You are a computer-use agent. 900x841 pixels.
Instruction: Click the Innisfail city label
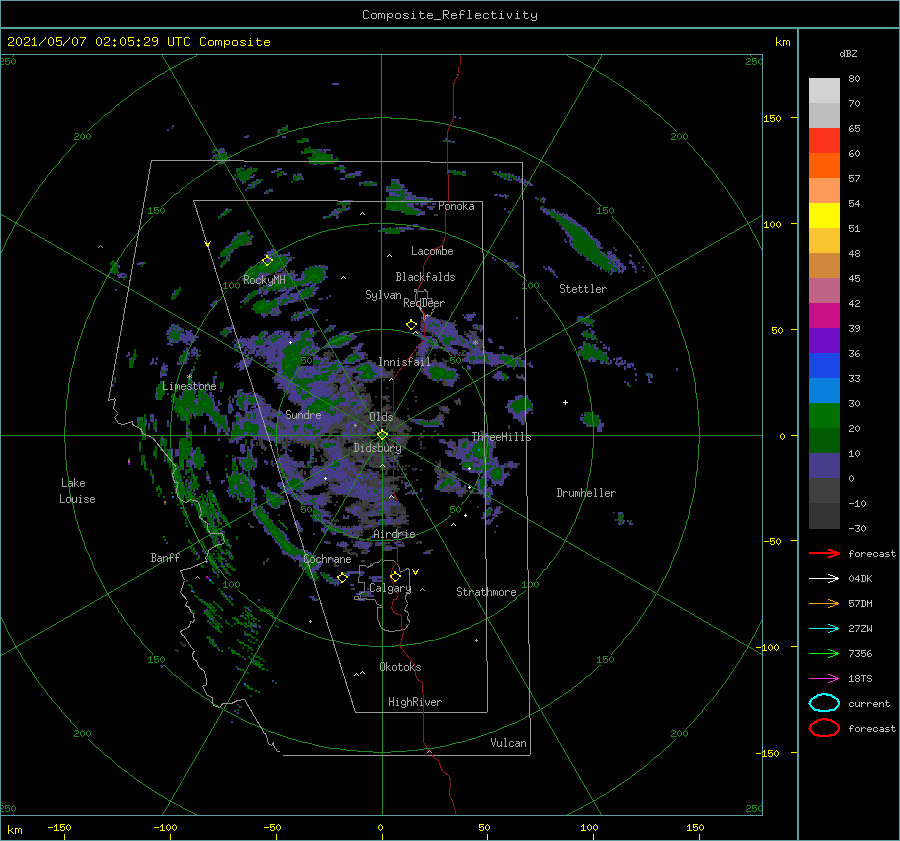(404, 362)
